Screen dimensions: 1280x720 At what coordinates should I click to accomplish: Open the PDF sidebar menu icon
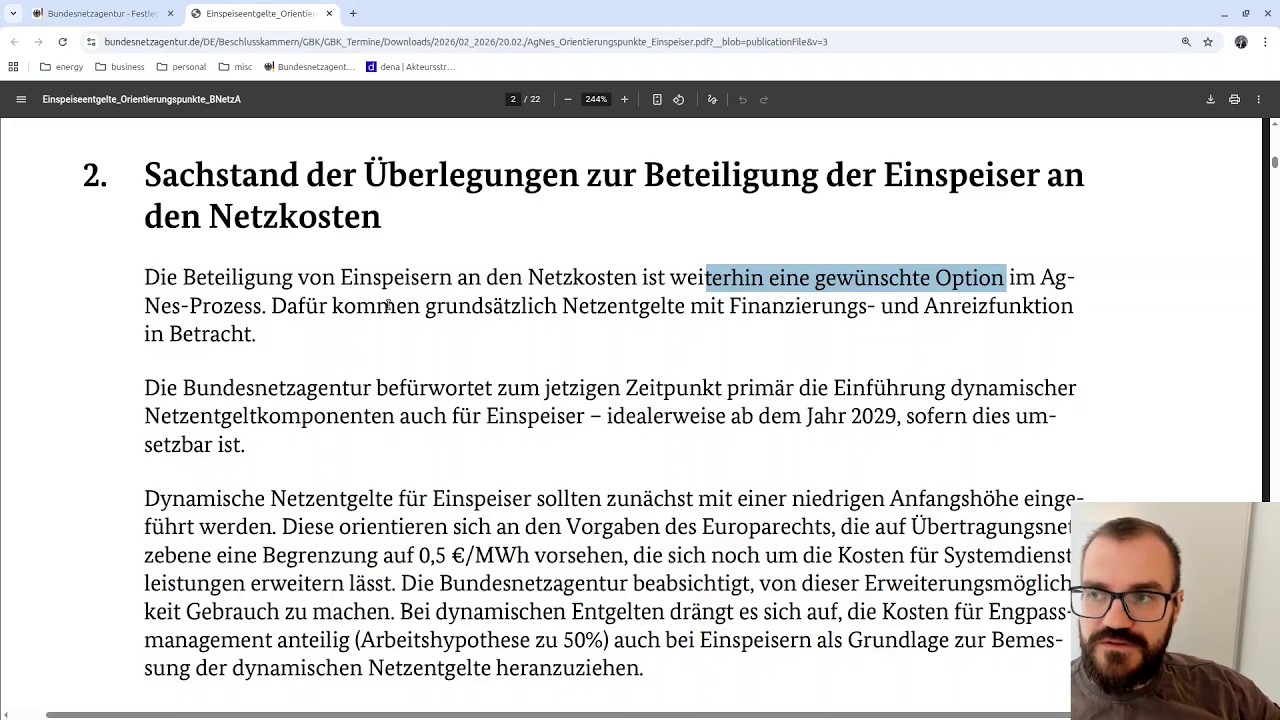21,99
